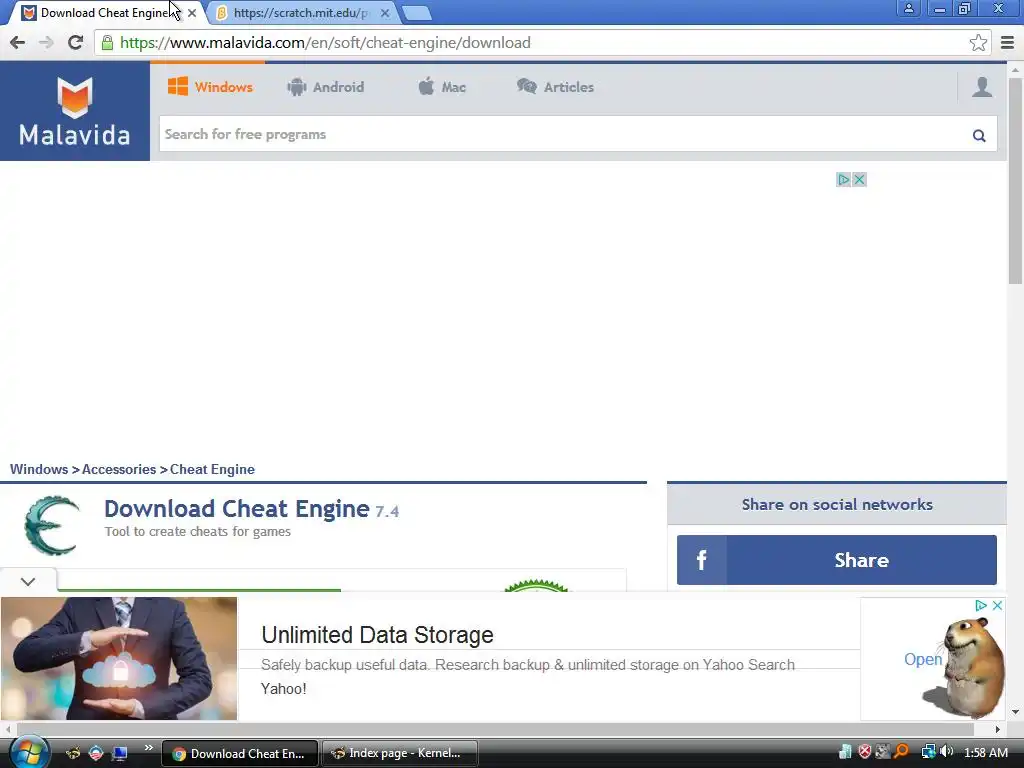This screenshot has width=1024, height=768.
Task: Follow the Cheat Engine breadcrumb link
Action: [212, 470]
